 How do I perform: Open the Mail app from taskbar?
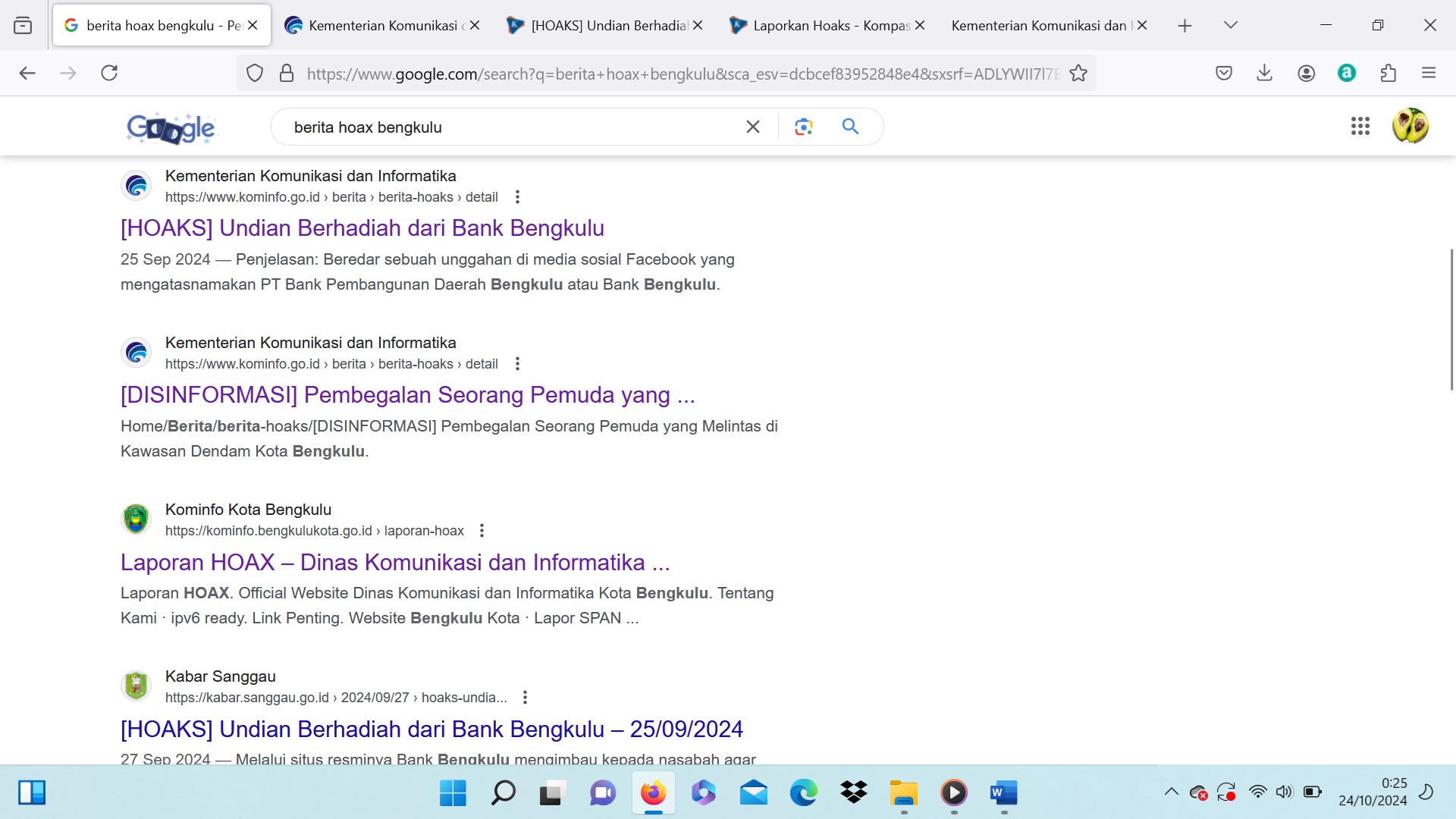[x=754, y=793]
